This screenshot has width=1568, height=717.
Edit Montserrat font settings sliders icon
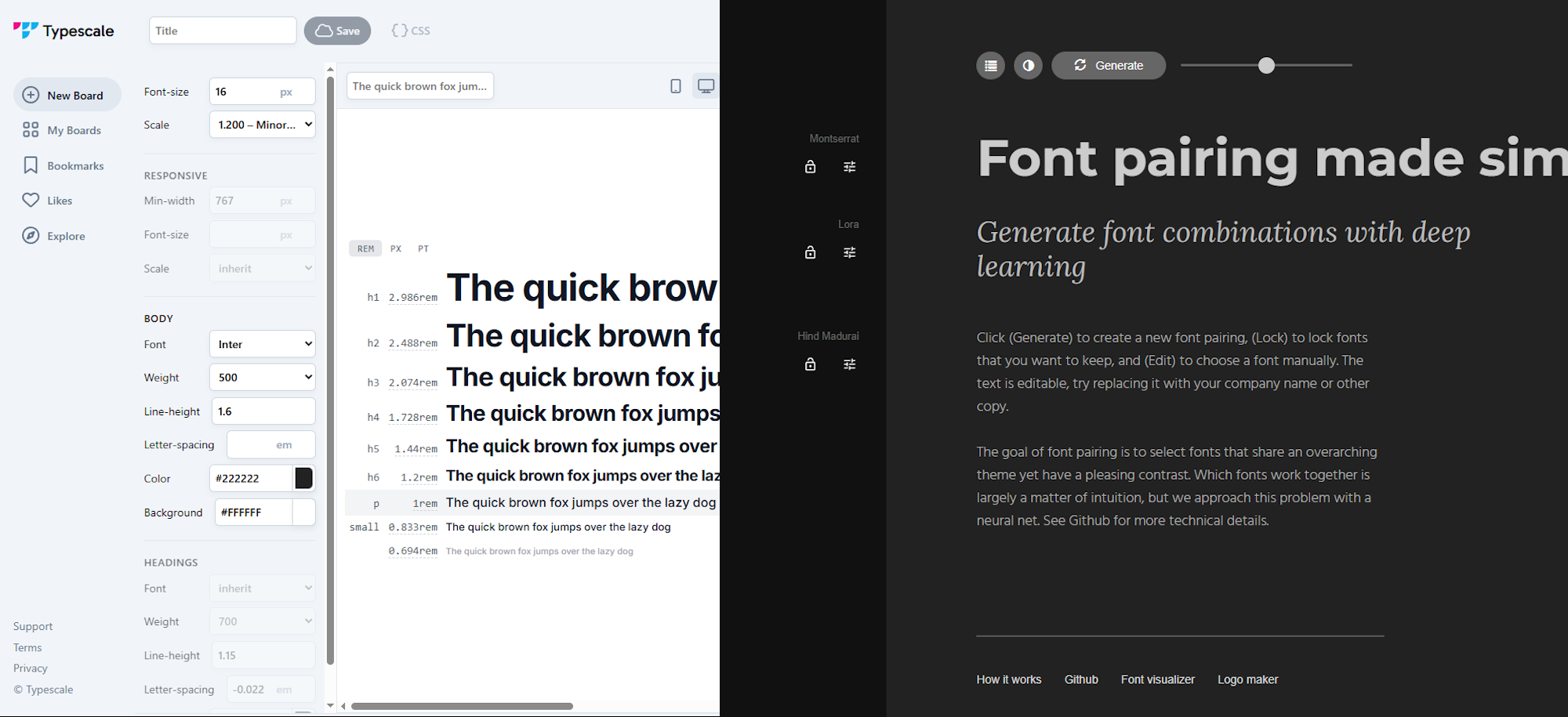(x=849, y=166)
